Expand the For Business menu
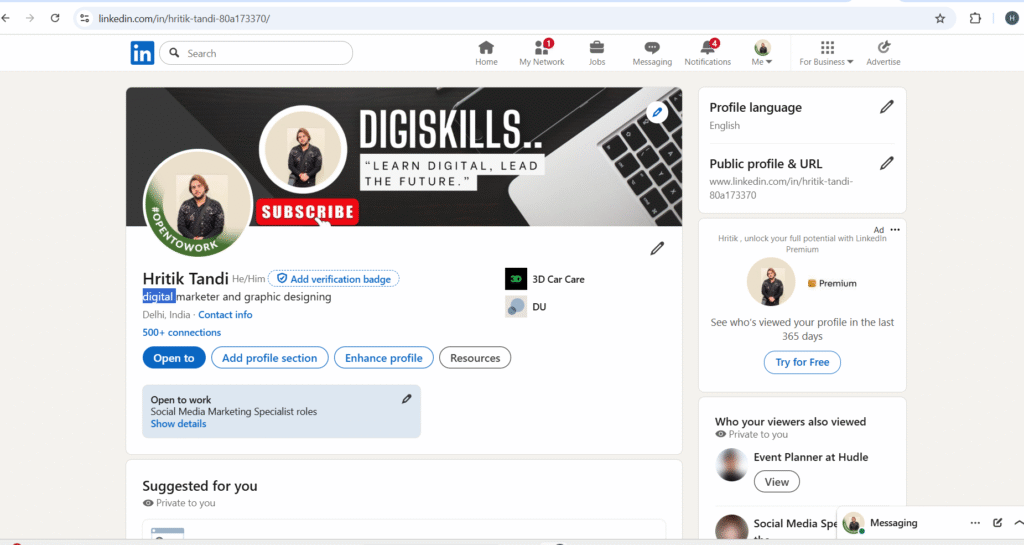This screenshot has height=545, width=1024. tap(826, 54)
